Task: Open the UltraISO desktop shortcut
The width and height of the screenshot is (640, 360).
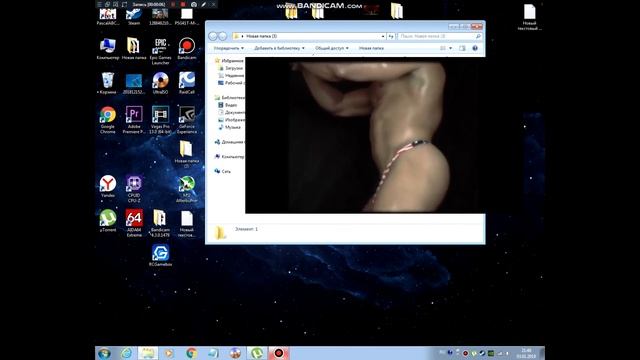Action: point(160,83)
